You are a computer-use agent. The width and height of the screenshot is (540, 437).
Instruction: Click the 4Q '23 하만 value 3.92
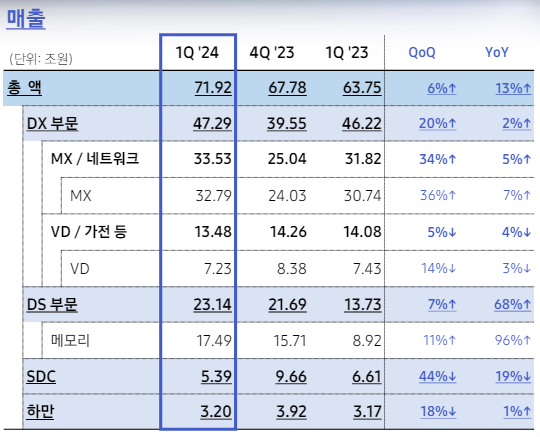[291, 412]
